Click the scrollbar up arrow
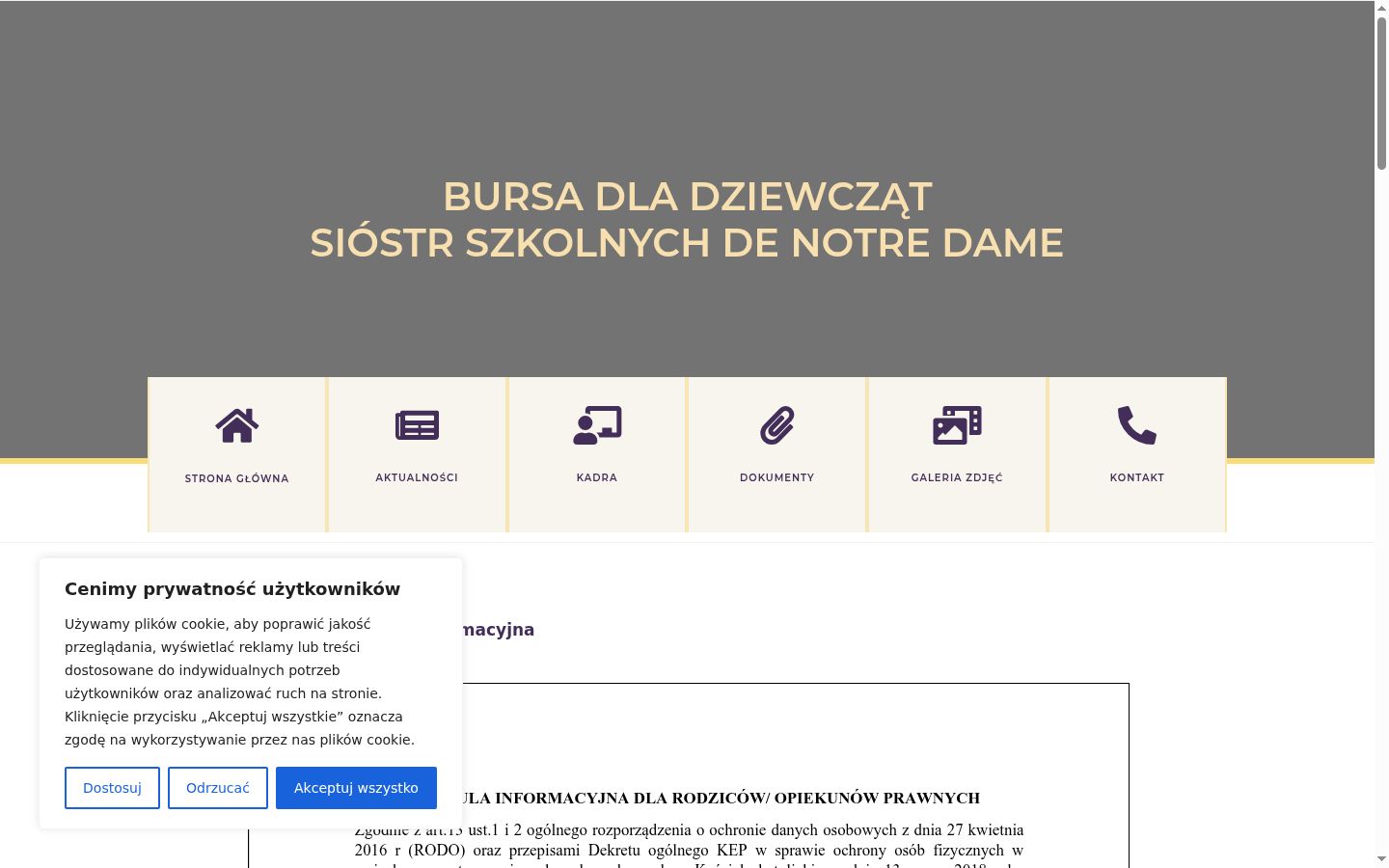The image size is (1389, 868). coord(1381,8)
